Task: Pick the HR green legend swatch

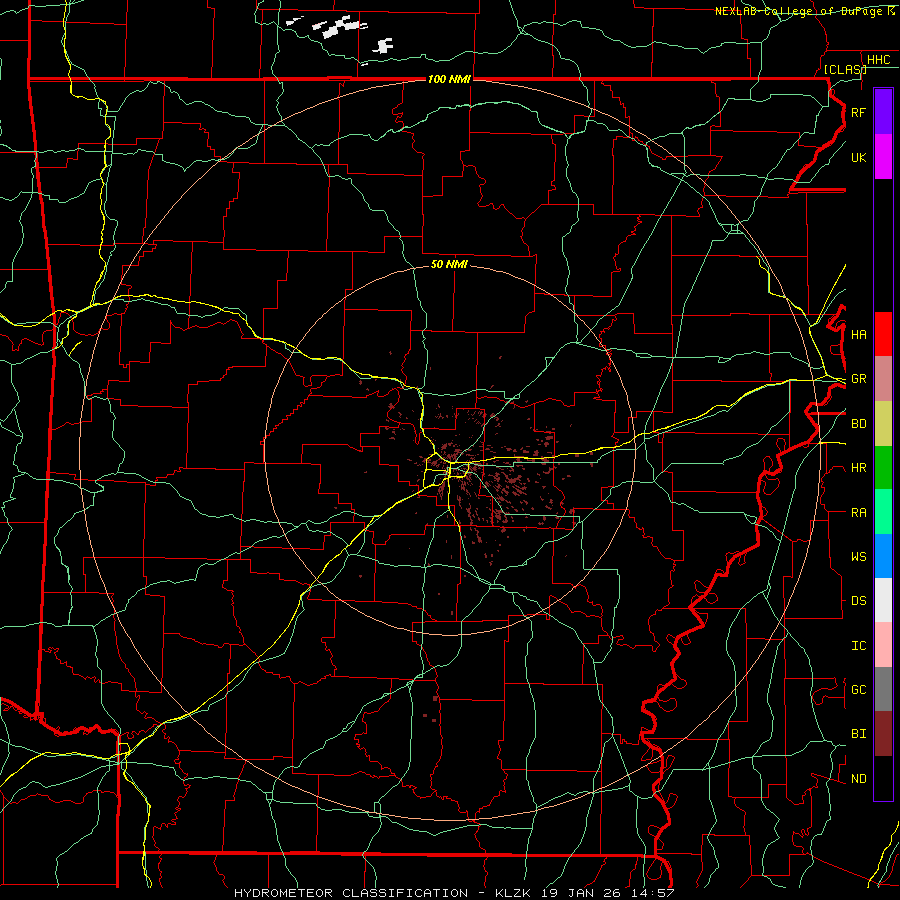Action: pos(883,467)
